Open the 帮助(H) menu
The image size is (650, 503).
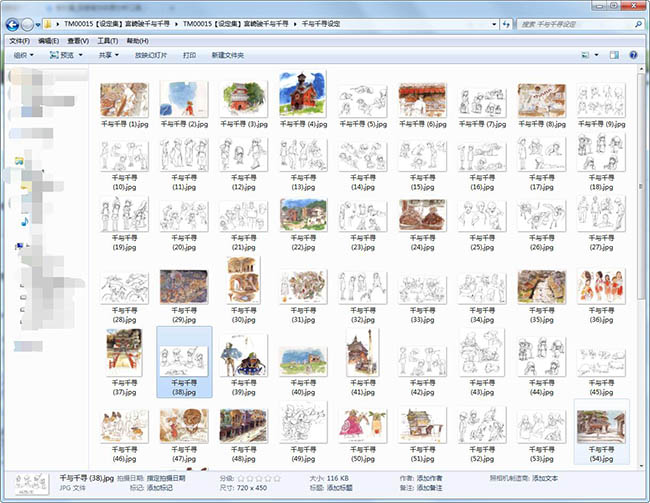tap(137, 41)
